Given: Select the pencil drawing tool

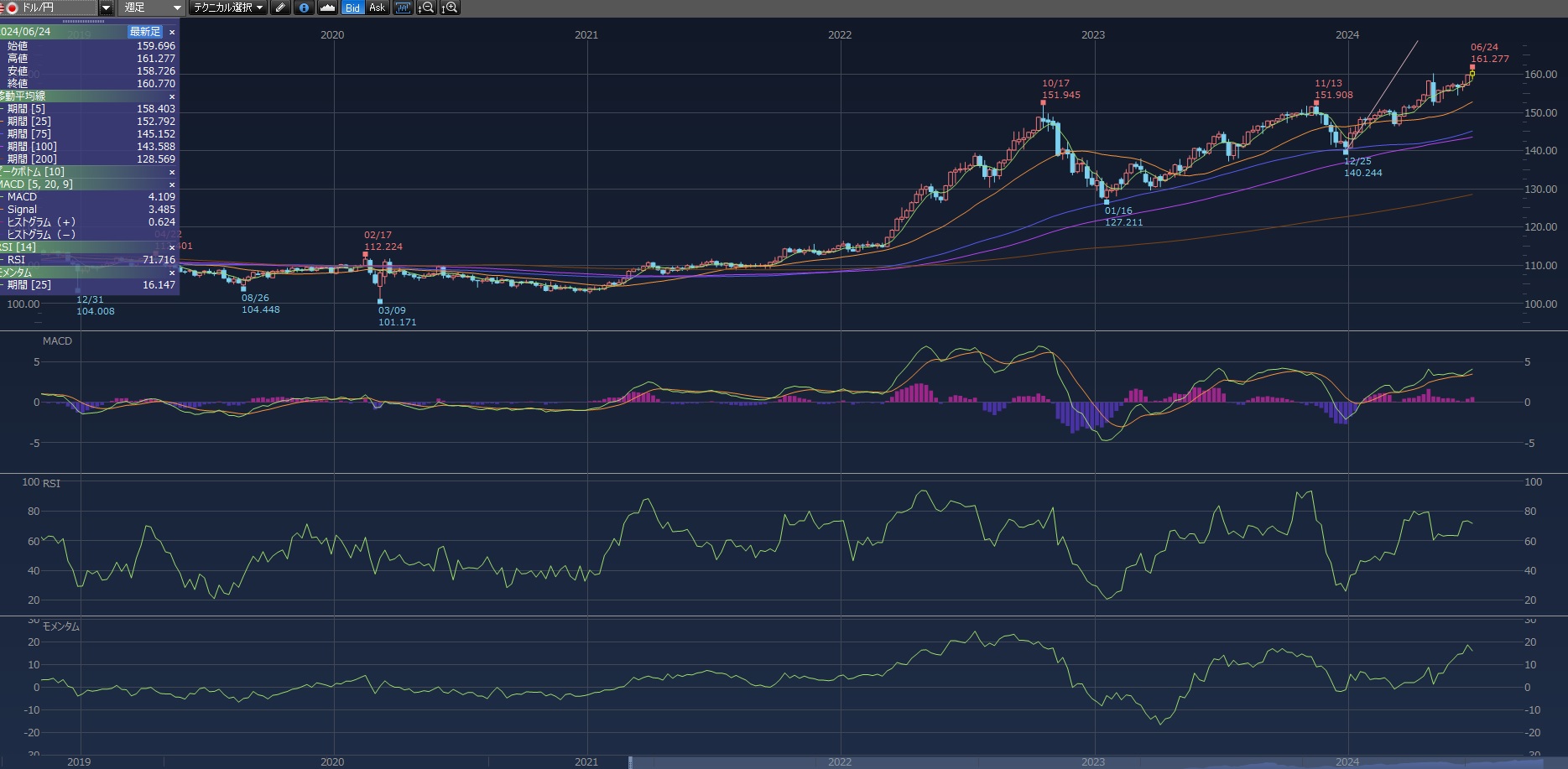Looking at the screenshot, I should point(281,8).
